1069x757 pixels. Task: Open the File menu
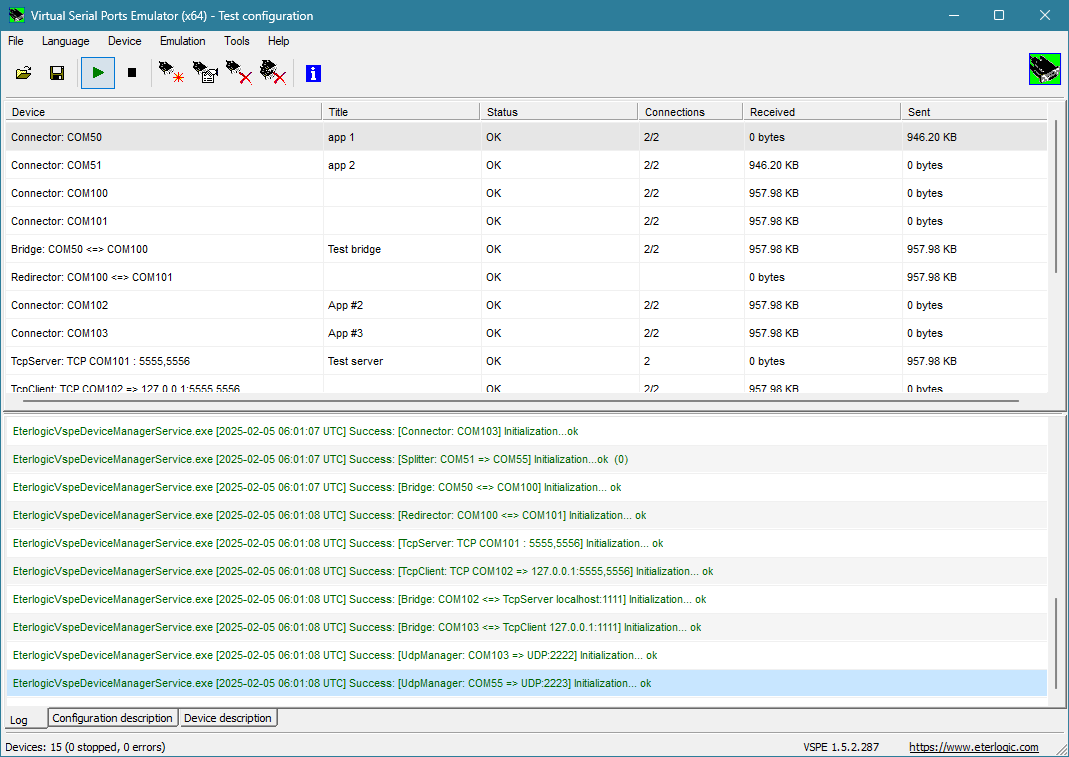(x=16, y=41)
